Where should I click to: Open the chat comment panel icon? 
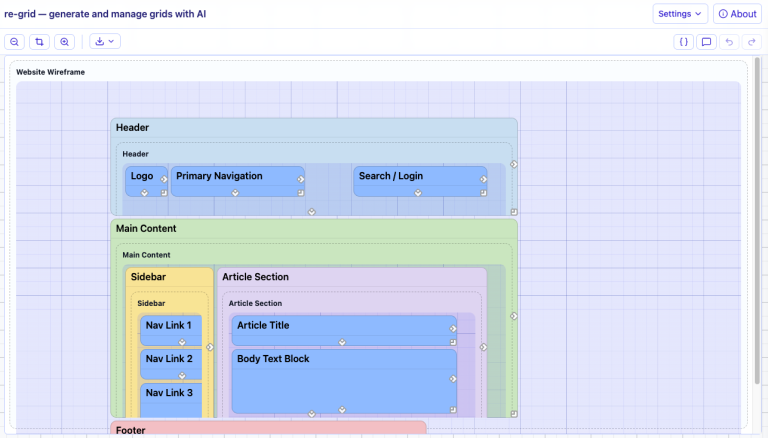[706, 42]
